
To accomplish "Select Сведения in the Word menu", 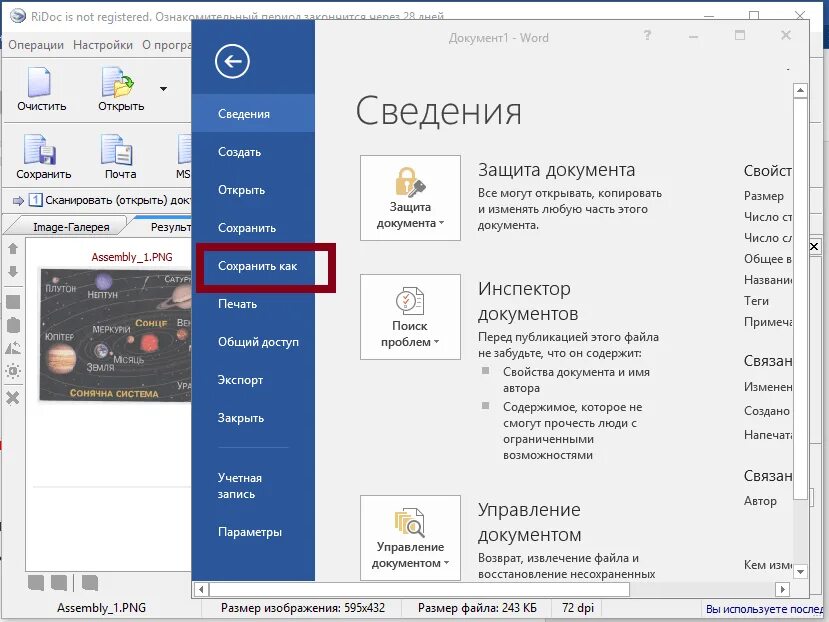I will tap(253, 114).
